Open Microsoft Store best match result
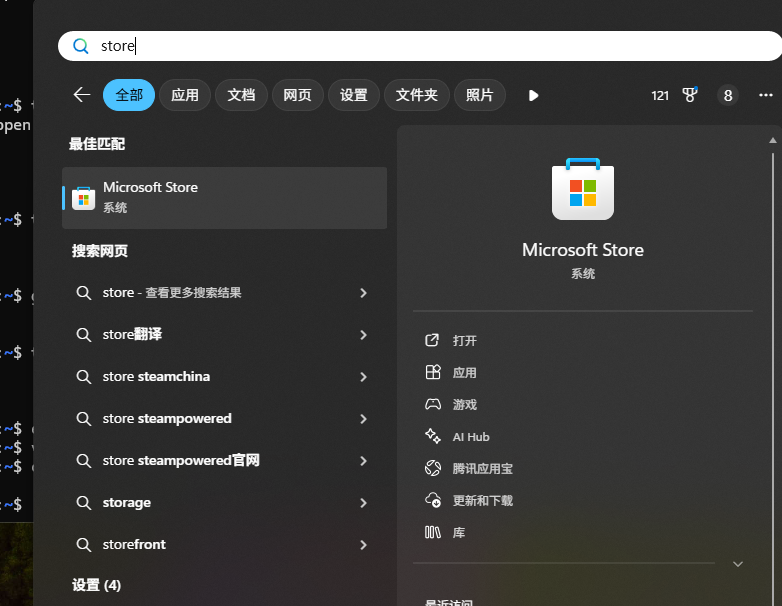 click(x=224, y=198)
